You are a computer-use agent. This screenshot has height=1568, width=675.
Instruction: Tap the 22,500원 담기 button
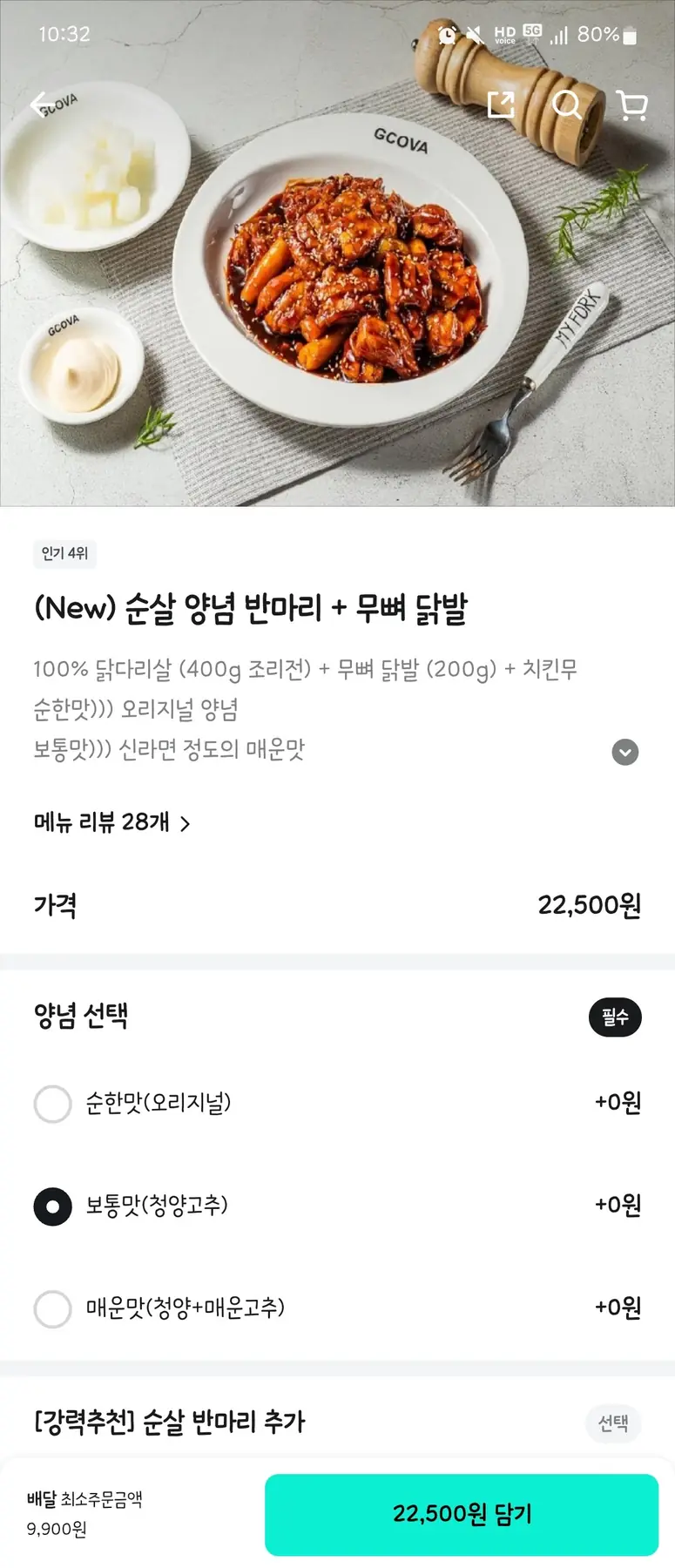[x=461, y=1514]
